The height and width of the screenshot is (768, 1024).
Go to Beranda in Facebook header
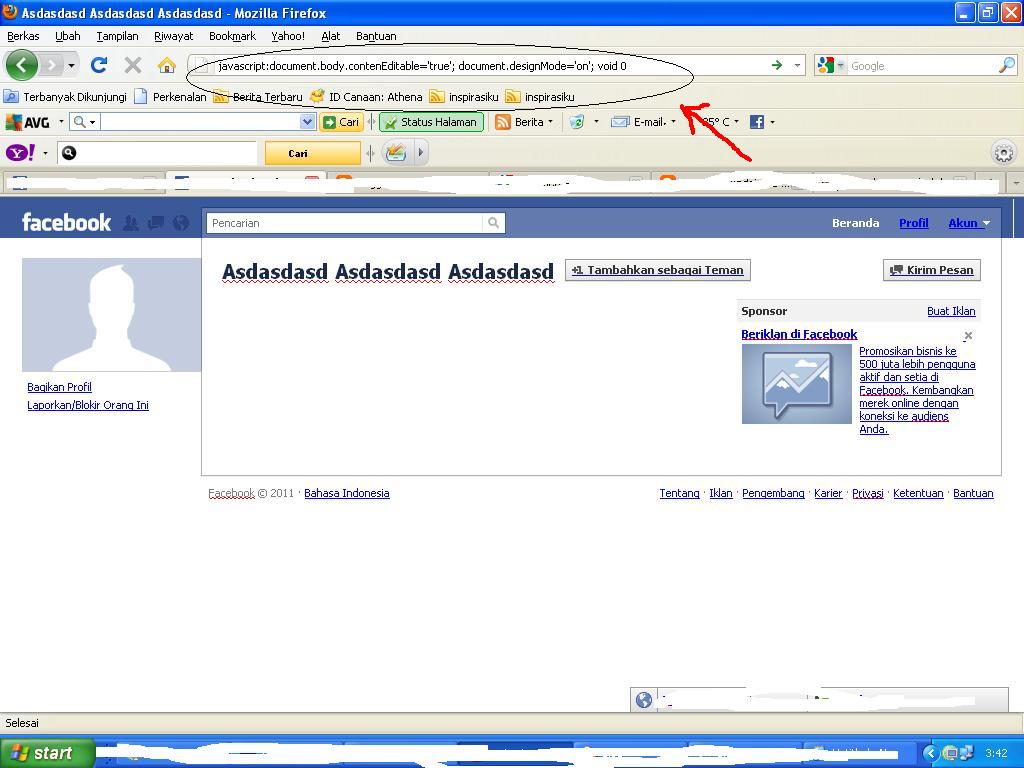point(856,223)
